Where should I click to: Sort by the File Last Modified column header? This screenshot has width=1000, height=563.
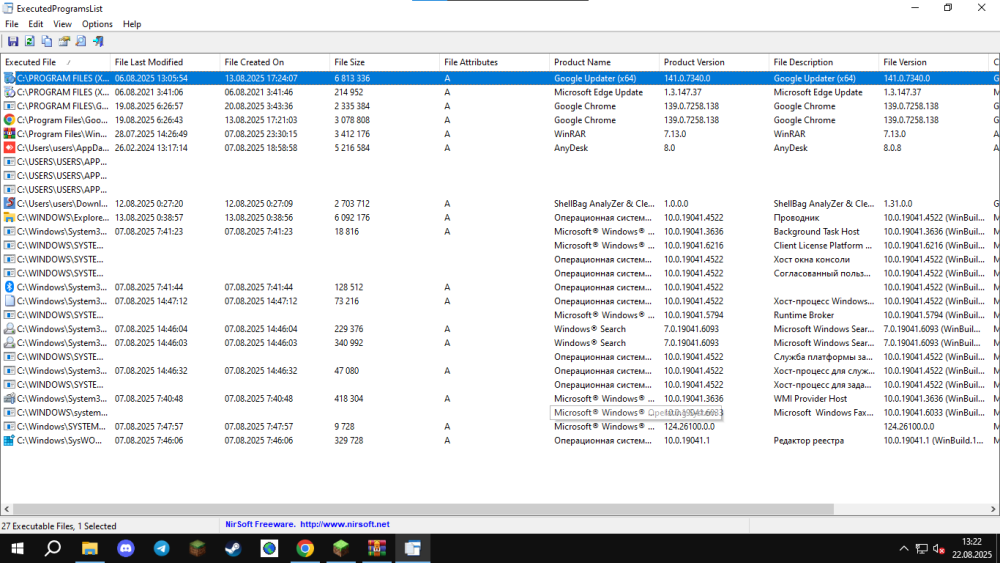click(x=165, y=62)
